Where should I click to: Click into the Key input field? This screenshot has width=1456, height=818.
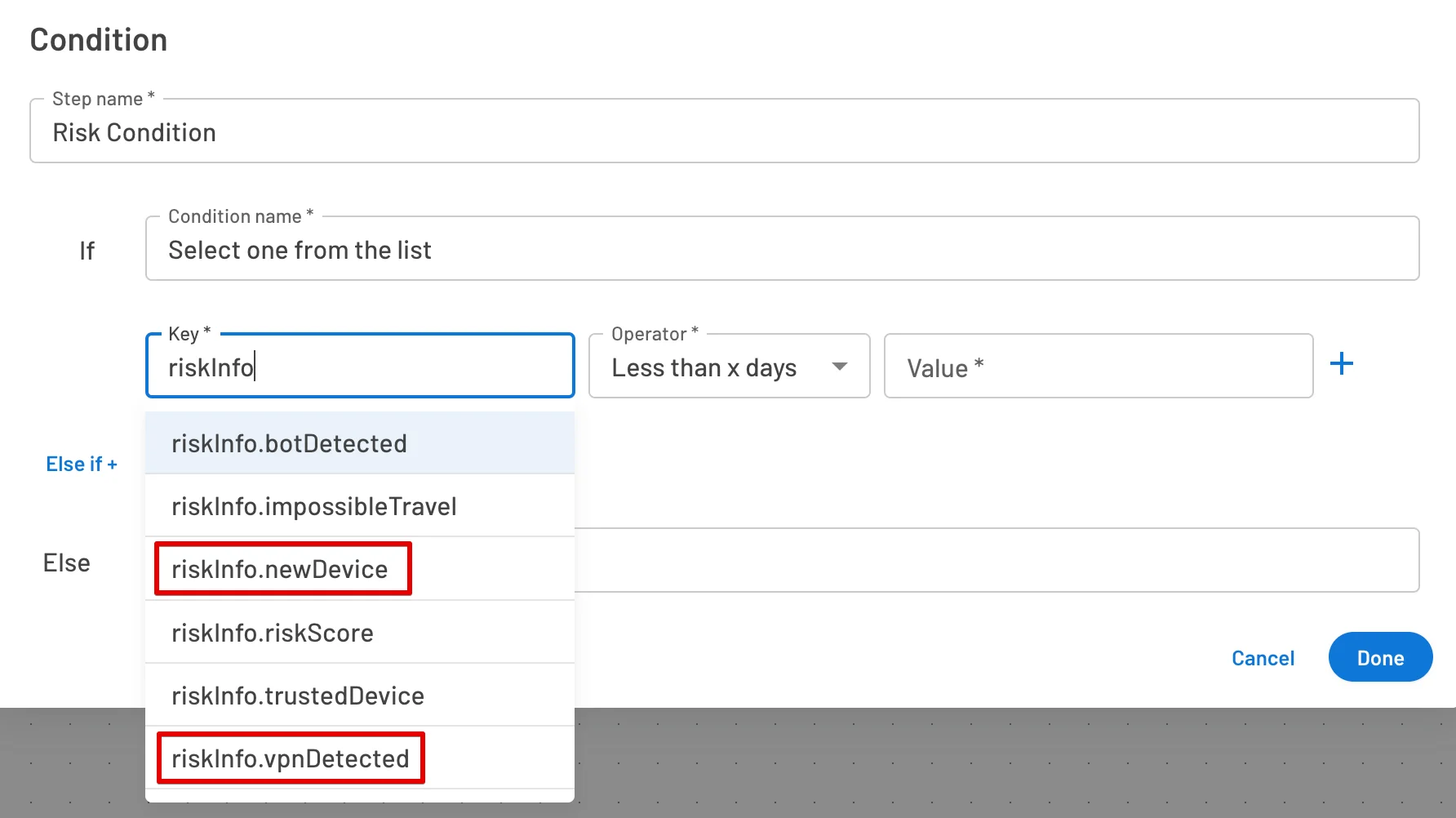(x=360, y=366)
